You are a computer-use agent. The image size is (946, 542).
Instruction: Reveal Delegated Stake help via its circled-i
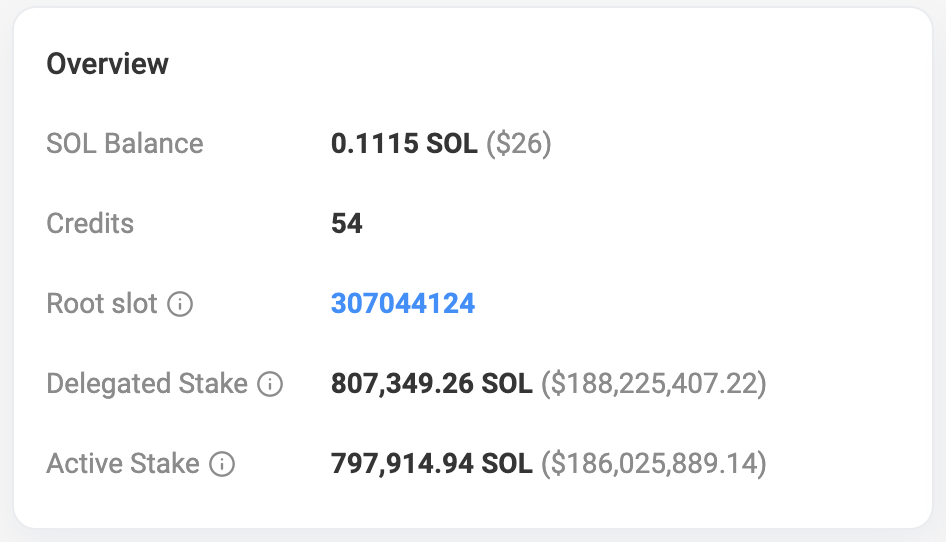[x=270, y=384]
